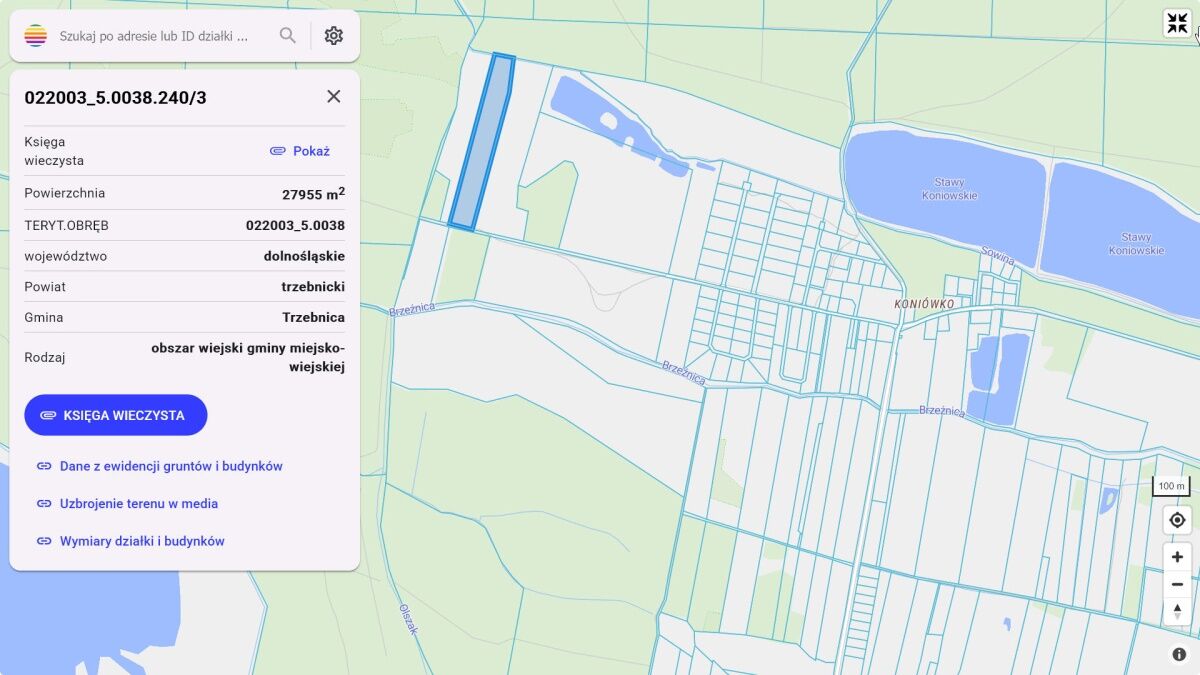
Task: Zoom out on the map
Action: click(x=1177, y=584)
